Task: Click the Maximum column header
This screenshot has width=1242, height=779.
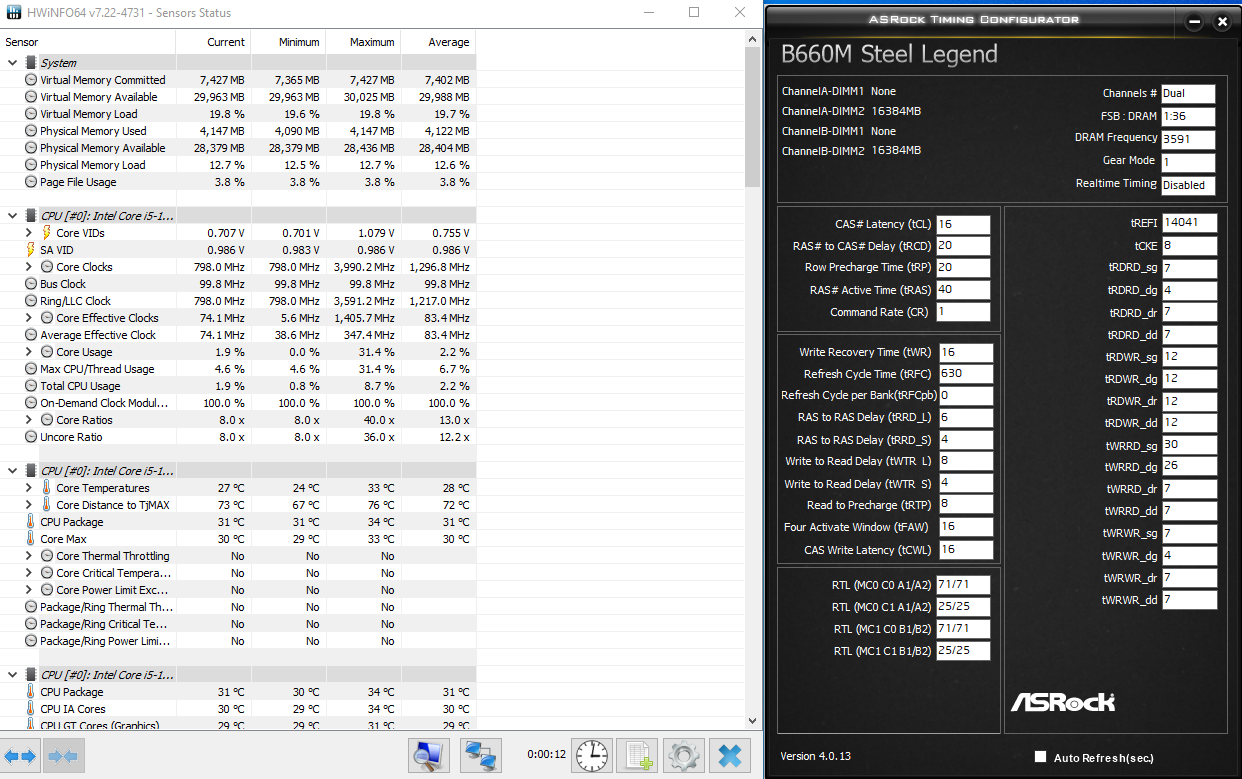Action: click(x=363, y=42)
